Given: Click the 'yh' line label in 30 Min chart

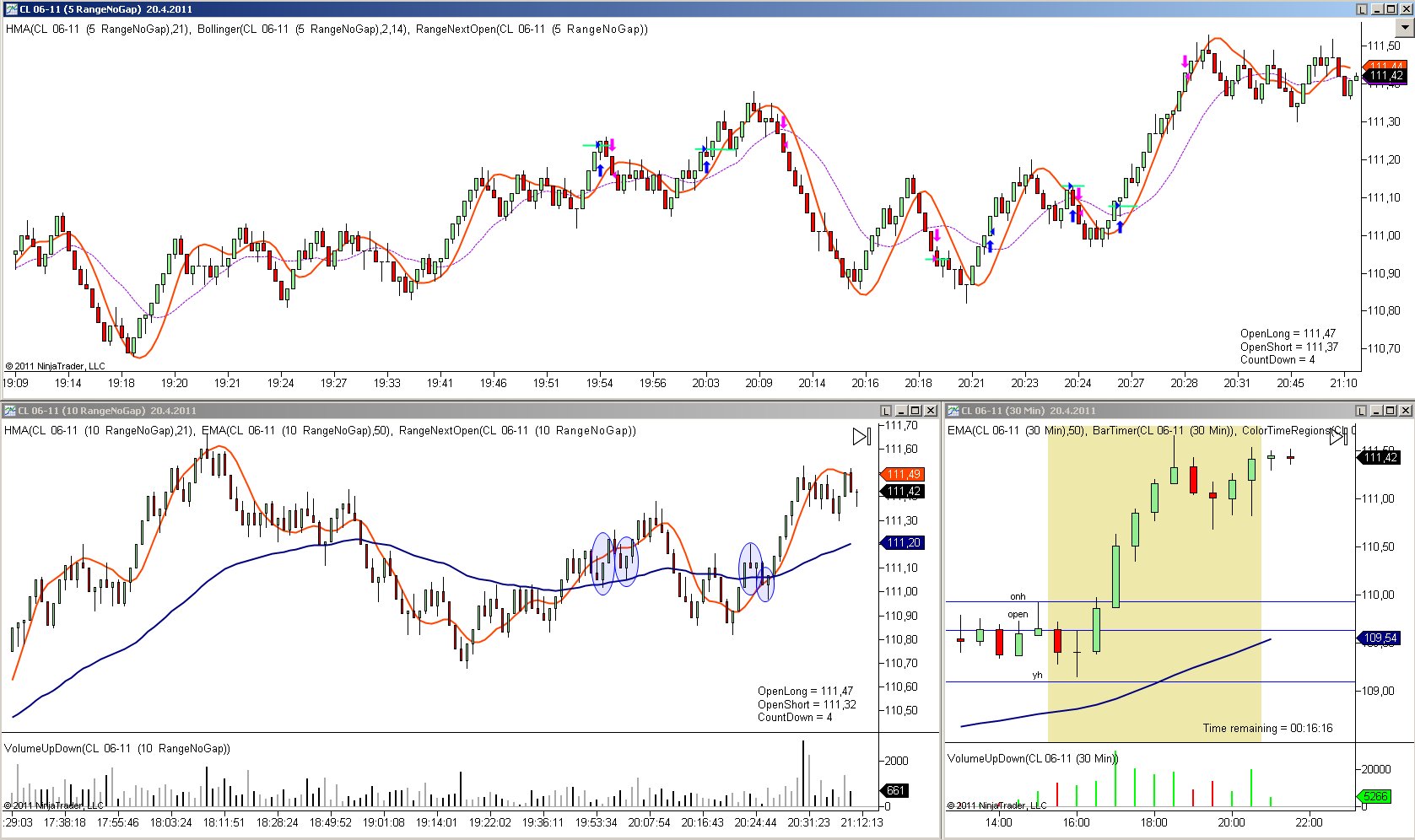Looking at the screenshot, I should 1037,675.
